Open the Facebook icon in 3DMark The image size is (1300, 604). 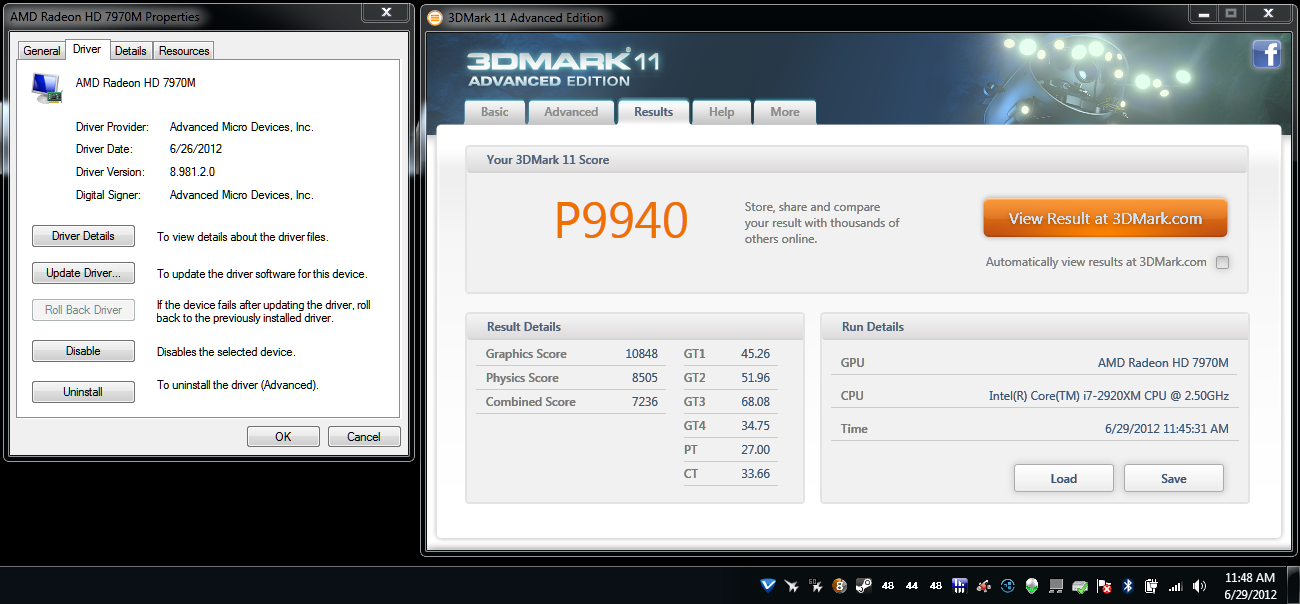(1267, 53)
